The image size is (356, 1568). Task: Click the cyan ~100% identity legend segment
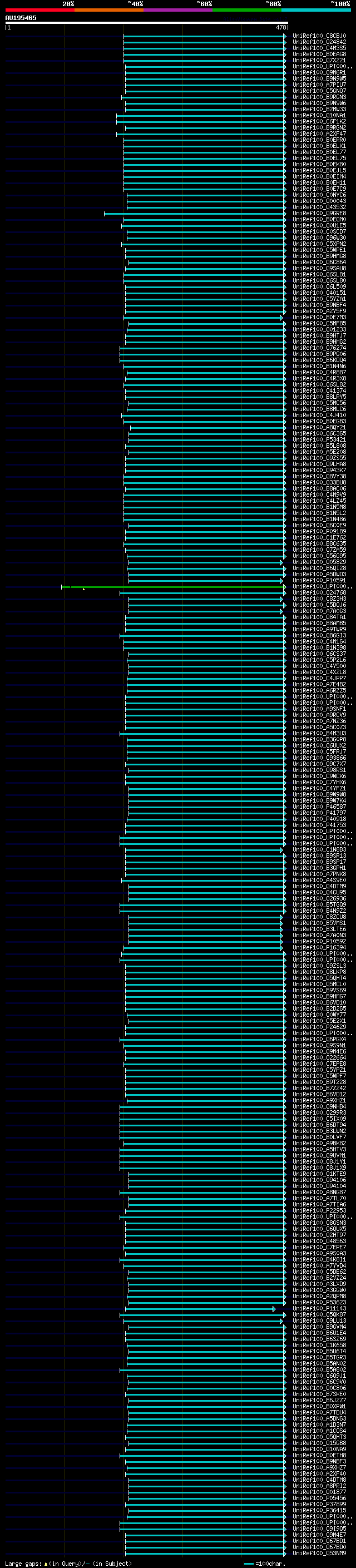pyautogui.click(x=317, y=10)
